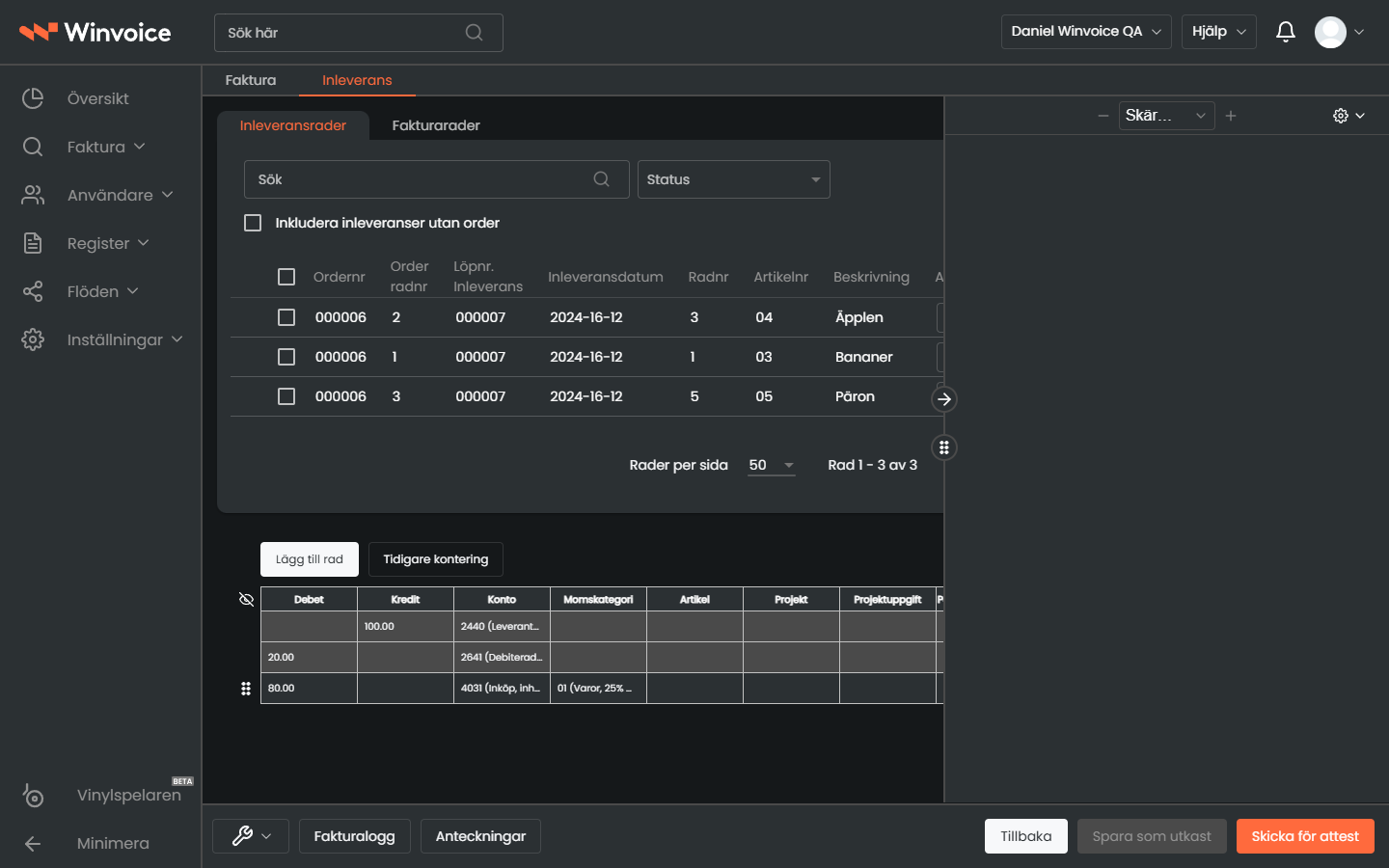Viewport: 1389px width, 868px height.
Task: Open the viewer settings gear
Action: tap(1348, 116)
